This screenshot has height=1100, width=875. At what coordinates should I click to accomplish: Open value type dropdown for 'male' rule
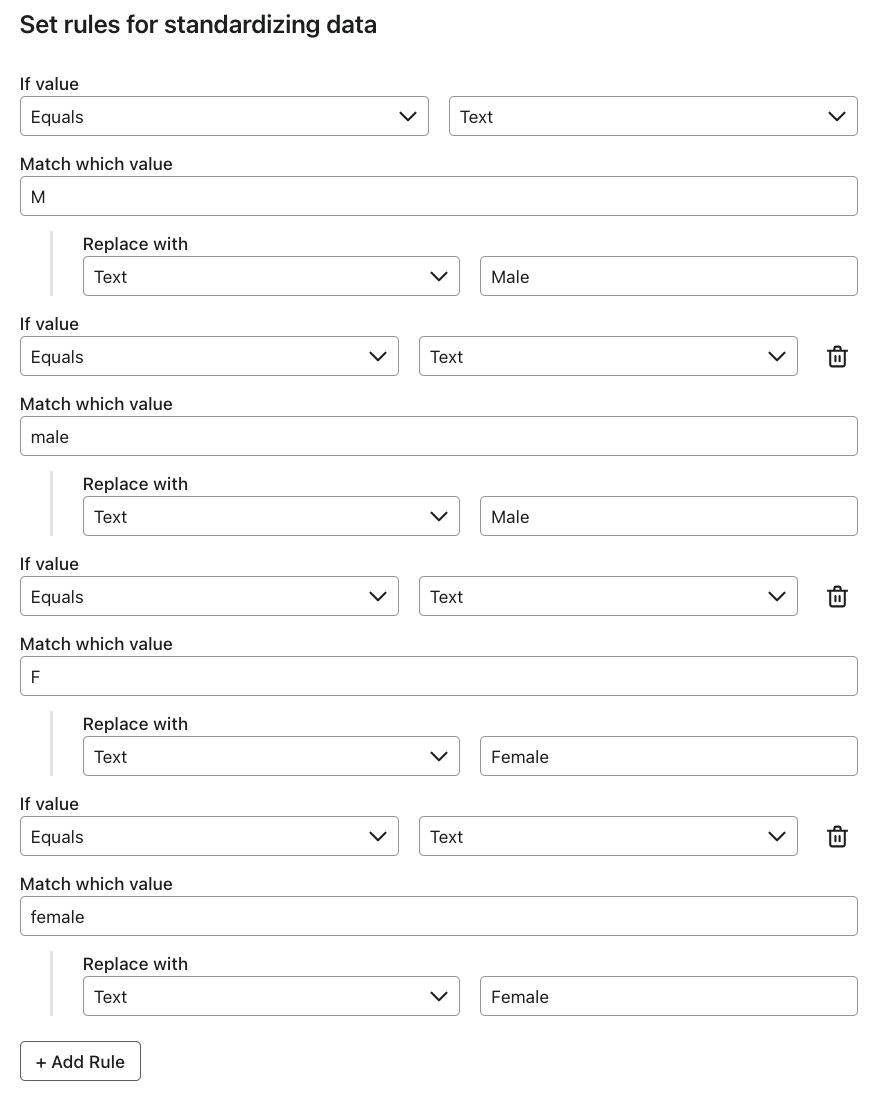608,357
